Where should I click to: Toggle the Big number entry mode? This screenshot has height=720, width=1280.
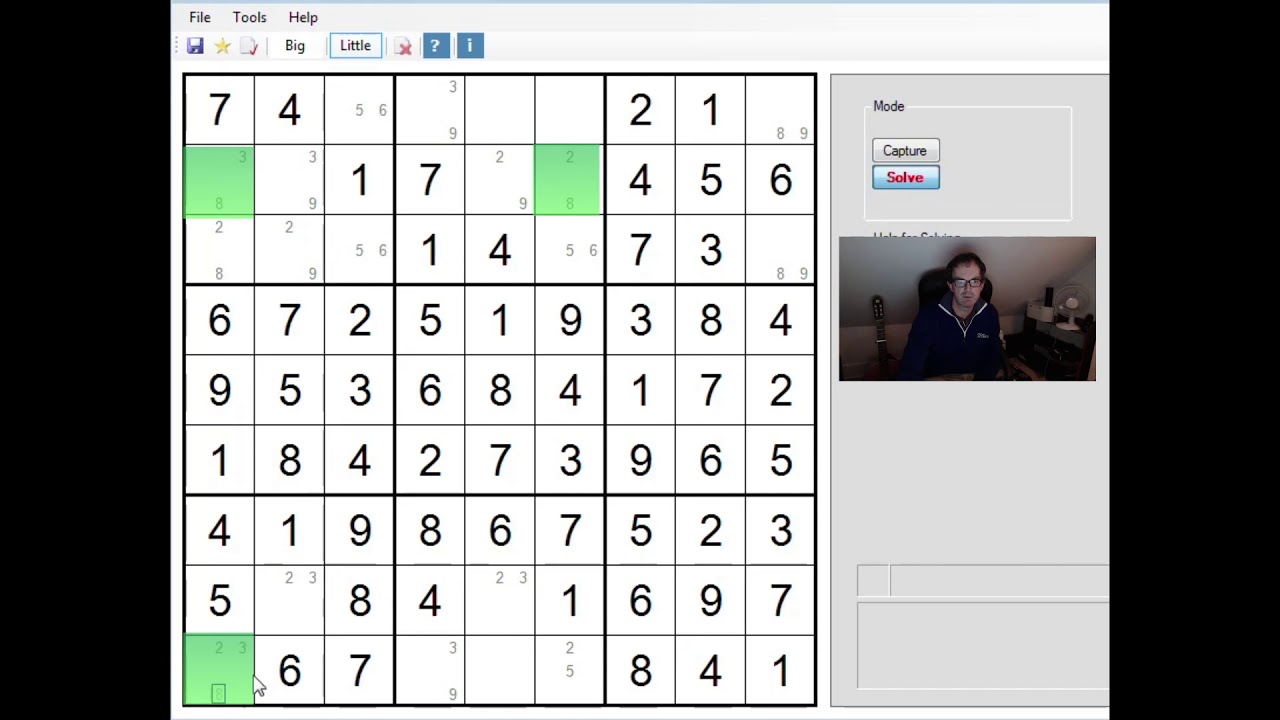click(295, 45)
